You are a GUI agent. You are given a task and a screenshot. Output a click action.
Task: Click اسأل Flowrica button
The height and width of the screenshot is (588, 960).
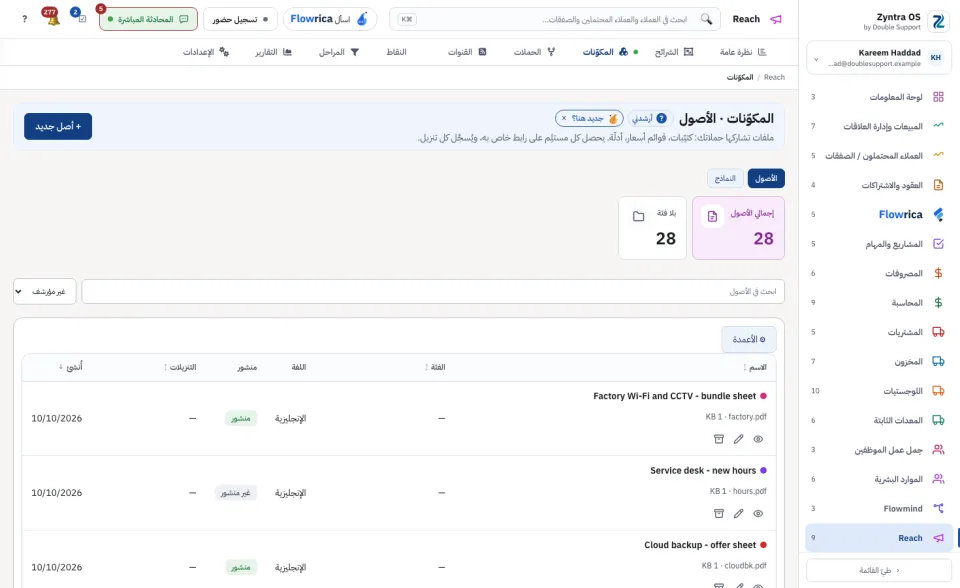tap(329, 19)
